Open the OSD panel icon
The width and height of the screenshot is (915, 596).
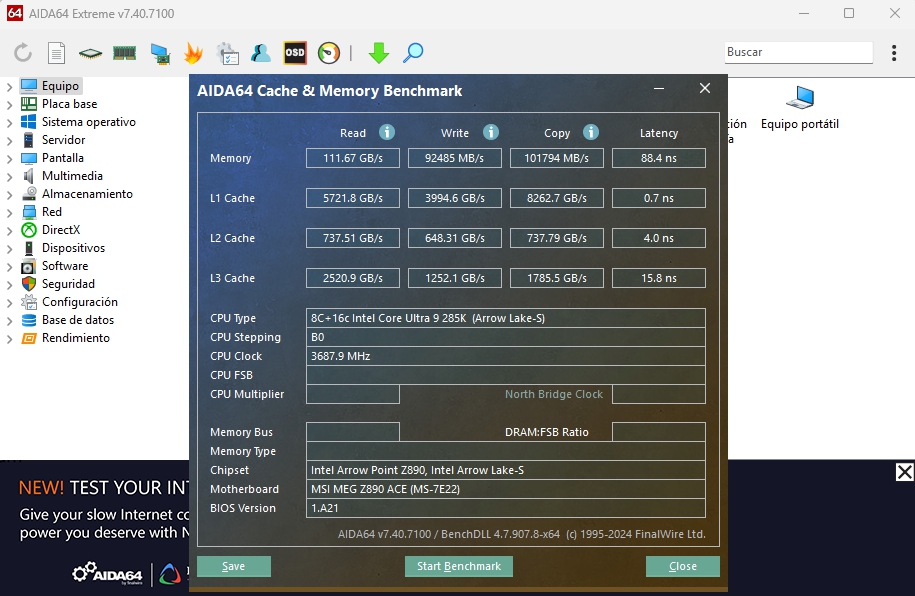tap(295, 53)
